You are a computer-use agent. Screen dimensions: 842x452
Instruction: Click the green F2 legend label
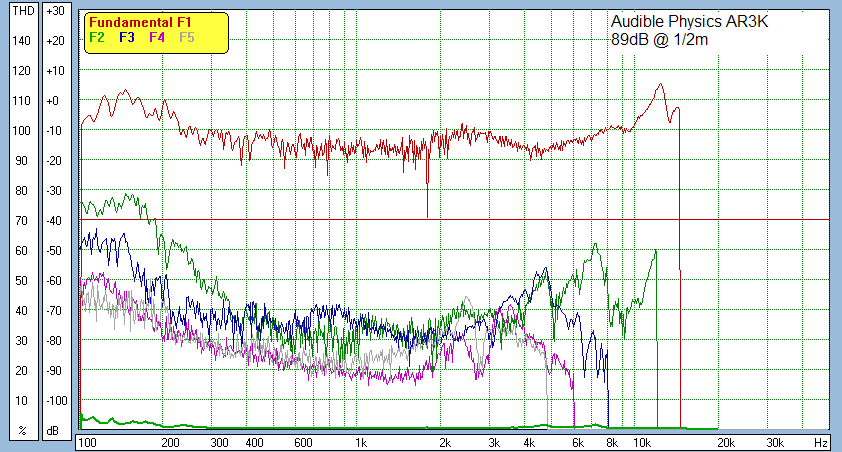click(x=97, y=38)
